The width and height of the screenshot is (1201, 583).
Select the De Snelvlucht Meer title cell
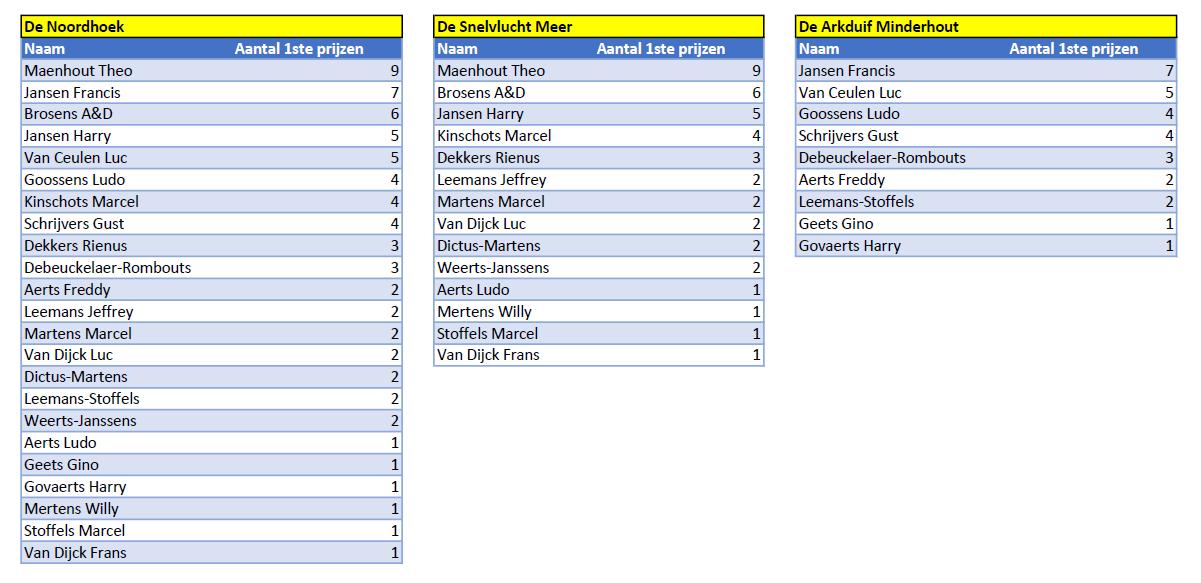coord(505,27)
